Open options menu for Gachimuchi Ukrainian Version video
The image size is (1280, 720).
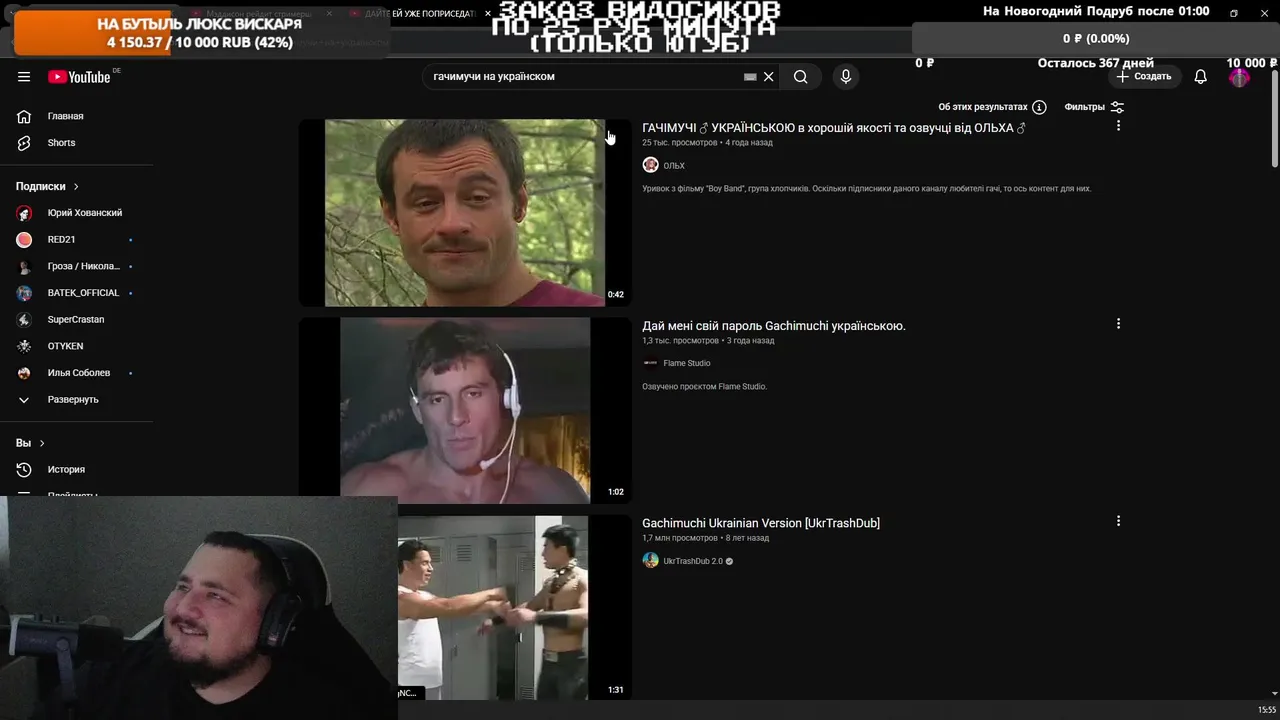coord(1118,521)
